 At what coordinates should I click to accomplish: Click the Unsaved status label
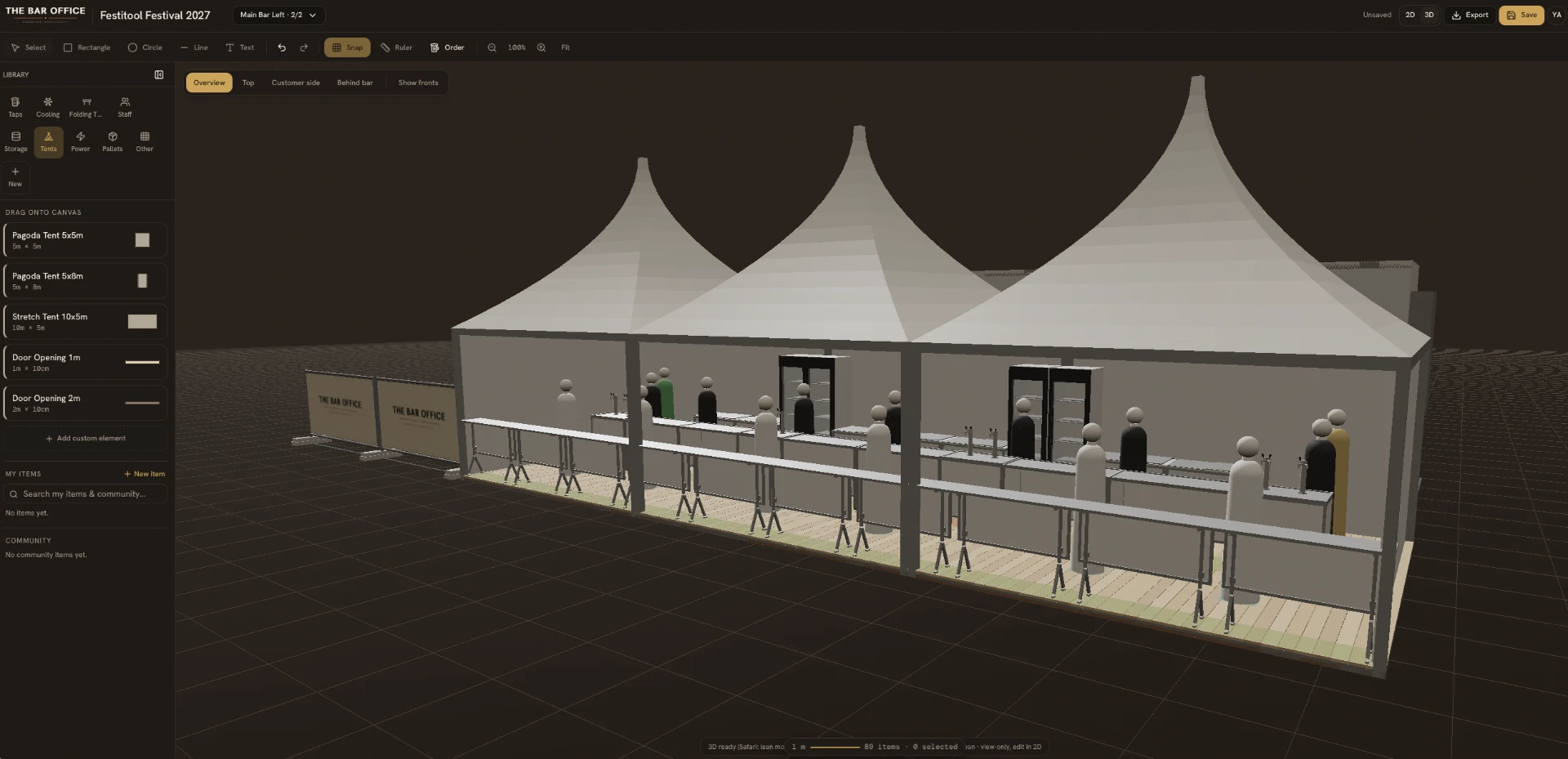point(1377,15)
